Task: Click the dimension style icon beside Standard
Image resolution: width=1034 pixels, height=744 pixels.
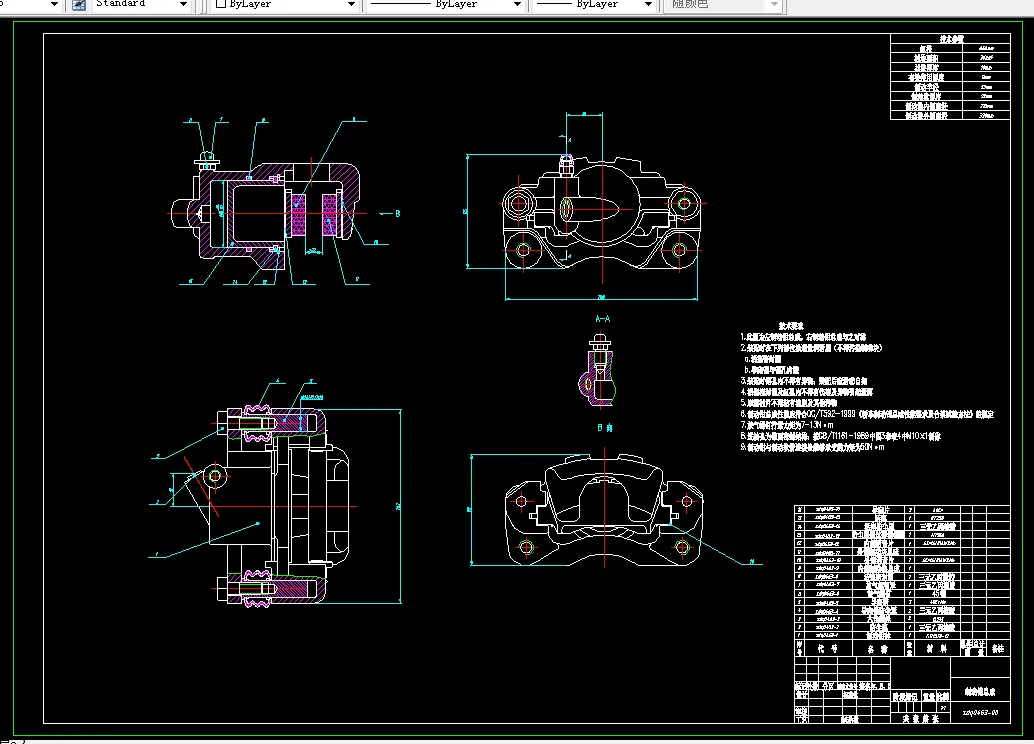Action: [78, 5]
